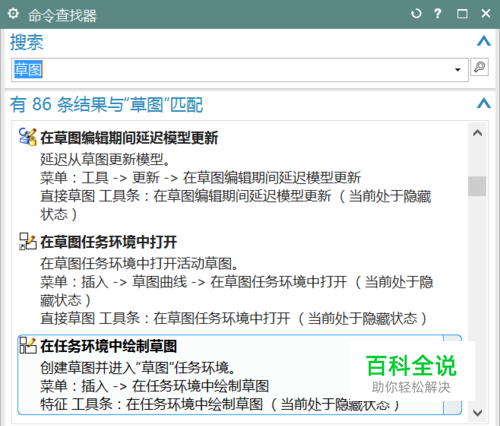Select result 在草图任务环境中打开
The height and width of the screenshot is (426, 500).
pyautogui.click(x=109, y=242)
